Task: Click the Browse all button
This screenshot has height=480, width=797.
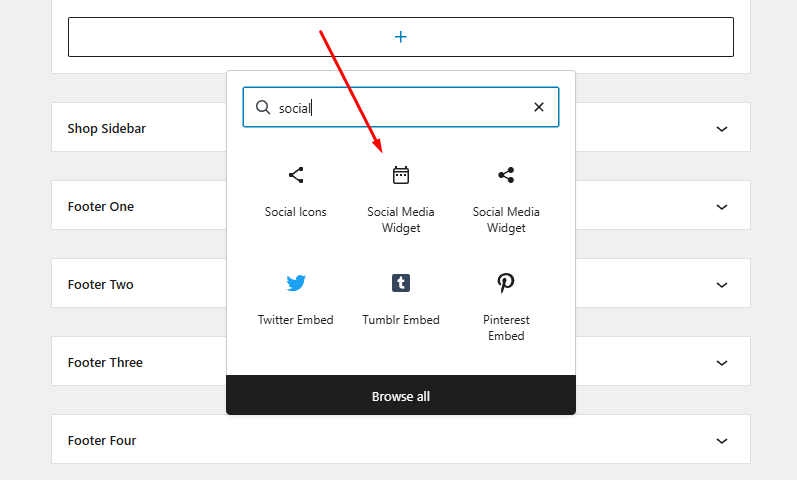Action: click(401, 396)
